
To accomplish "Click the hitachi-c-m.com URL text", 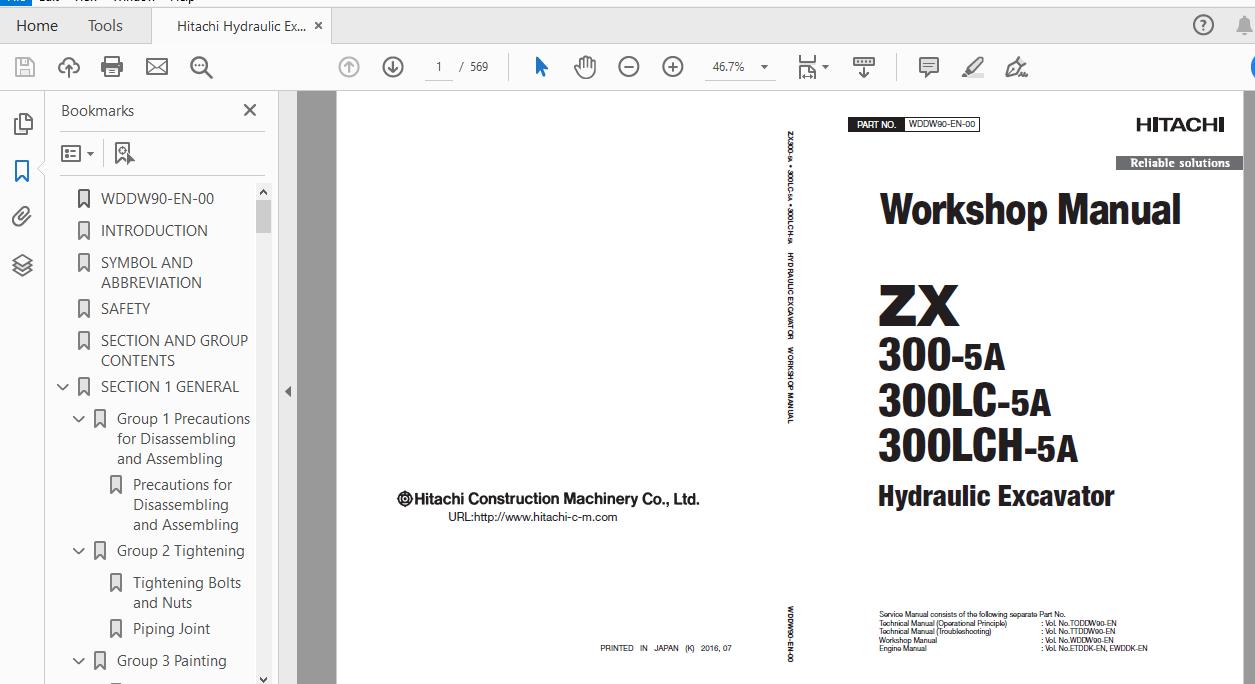I will pyautogui.click(x=533, y=517).
